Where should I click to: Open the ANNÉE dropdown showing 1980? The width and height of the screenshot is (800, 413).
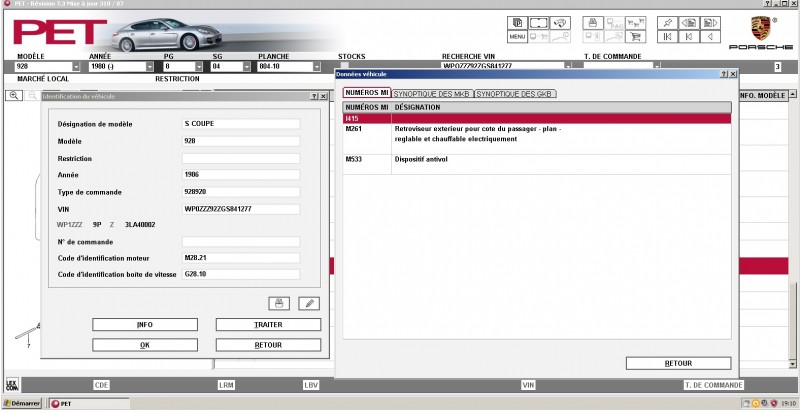[149, 66]
